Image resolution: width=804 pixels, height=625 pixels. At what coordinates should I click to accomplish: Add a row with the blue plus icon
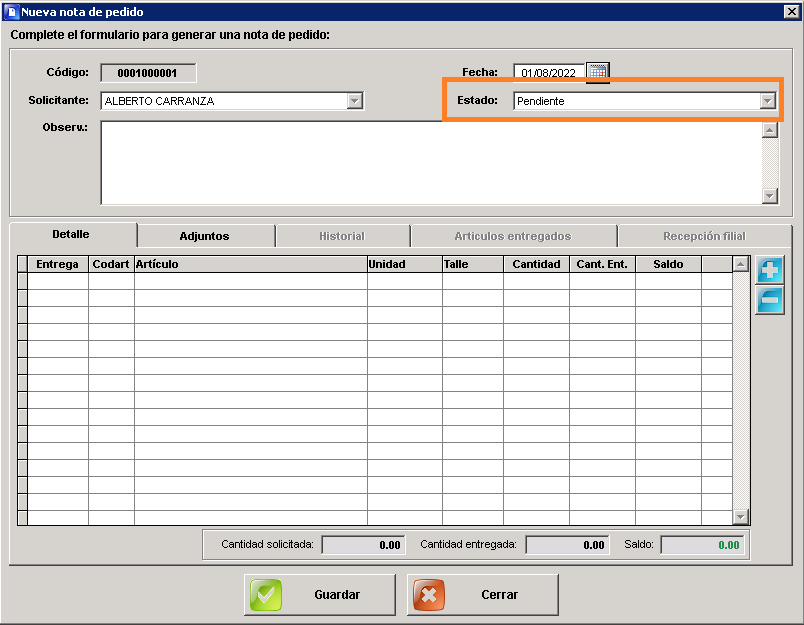pos(770,270)
